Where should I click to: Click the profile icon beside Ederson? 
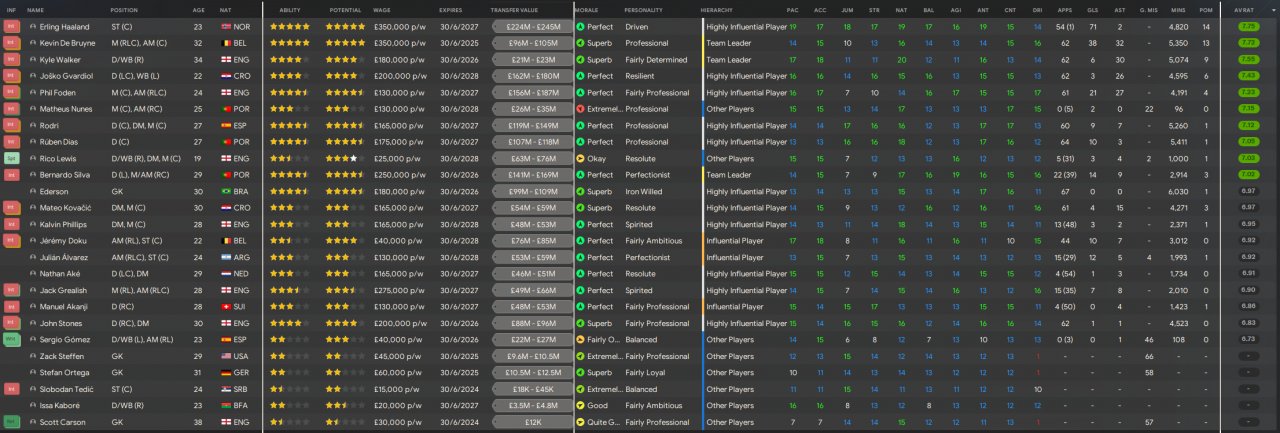pos(33,192)
